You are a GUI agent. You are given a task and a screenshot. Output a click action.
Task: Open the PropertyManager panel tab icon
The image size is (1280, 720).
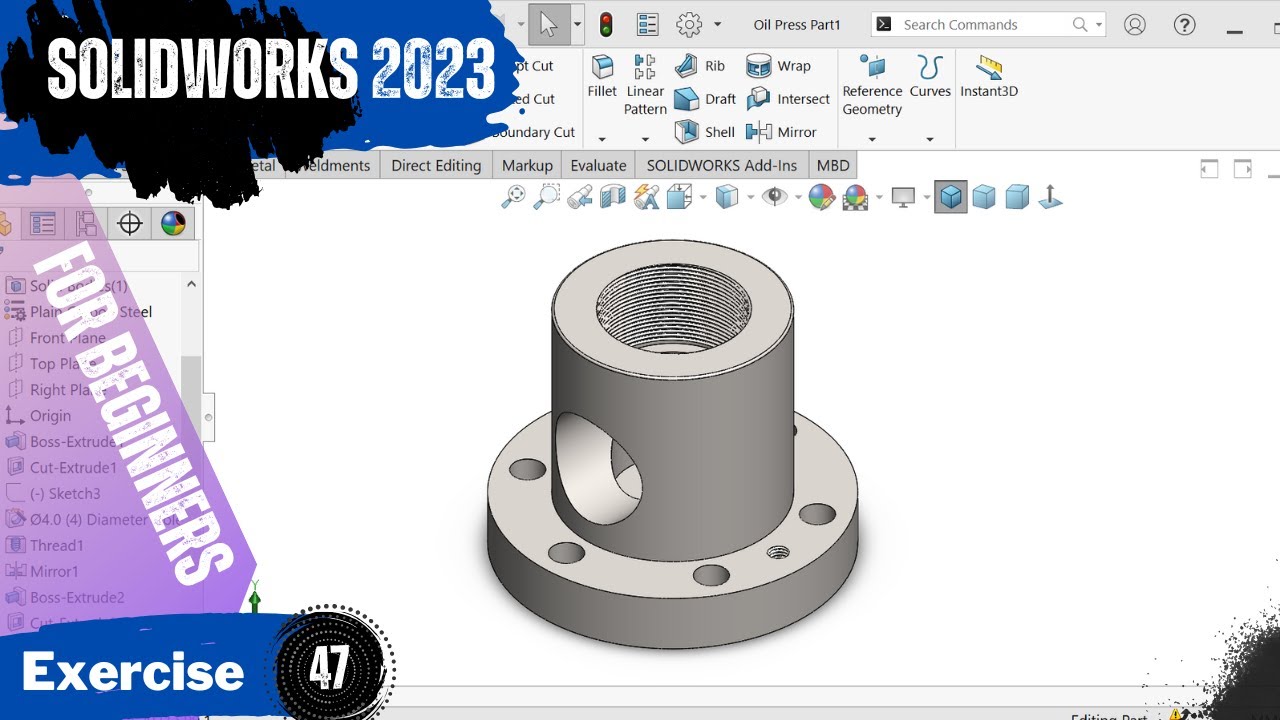point(42,223)
